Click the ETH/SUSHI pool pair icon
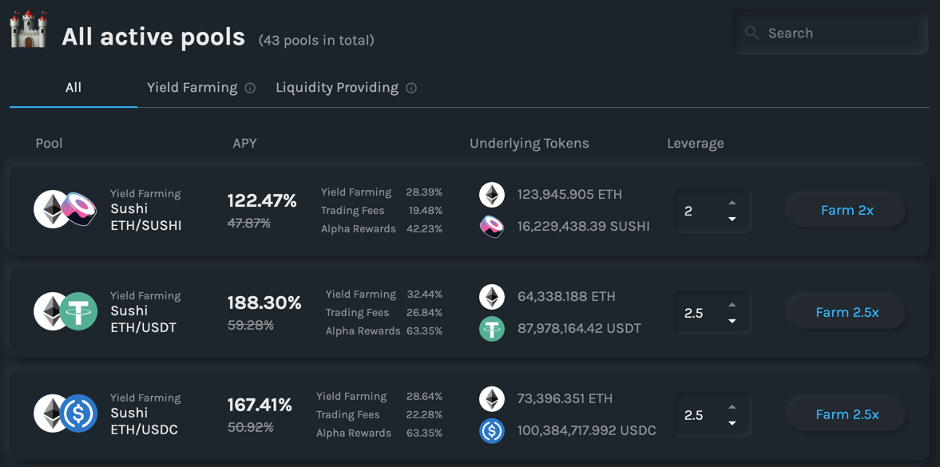This screenshot has height=468, width=941. pos(65,209)
